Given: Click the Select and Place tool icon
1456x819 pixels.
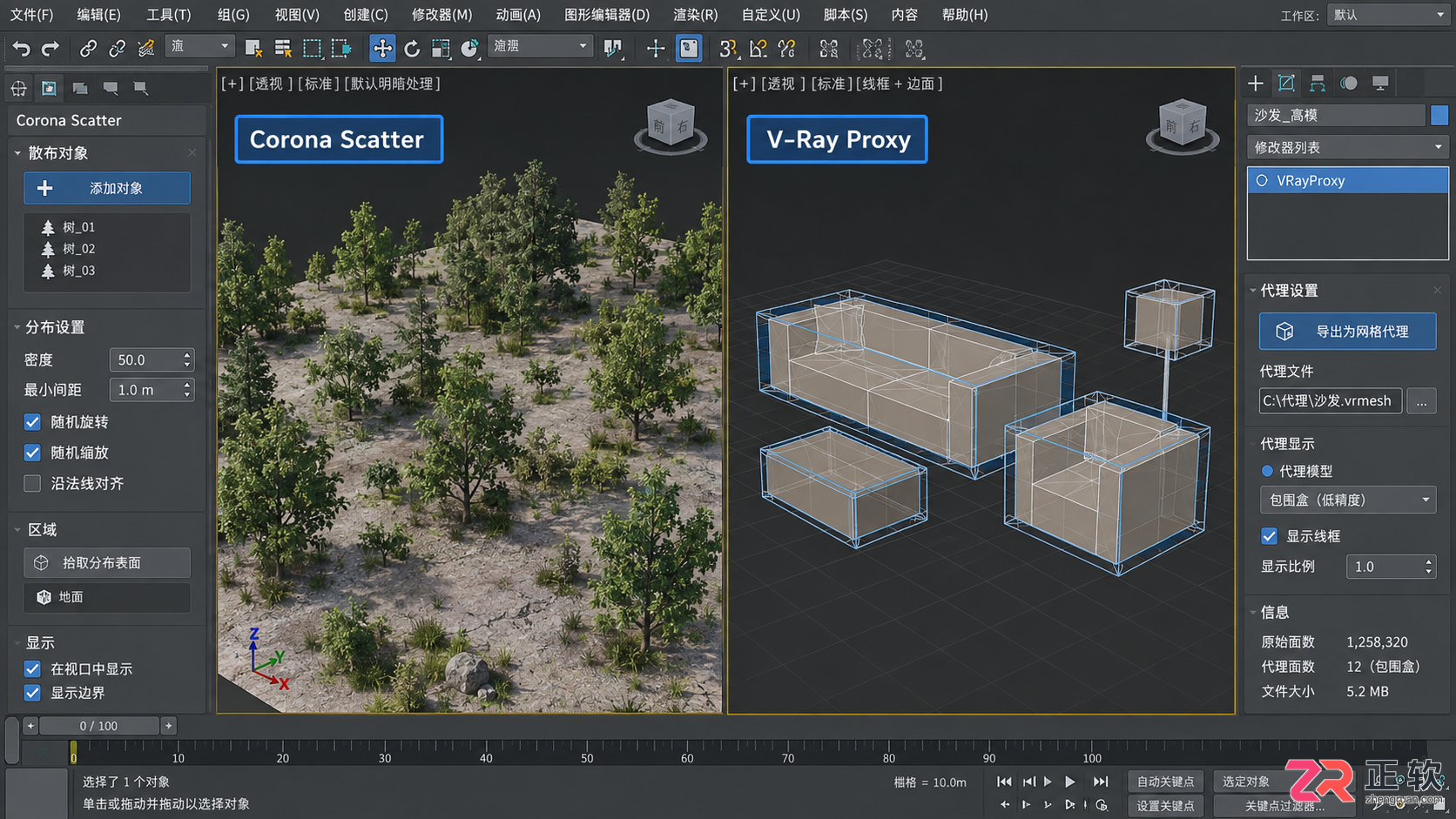Looking at the screenshot, I should coord(469,49).
